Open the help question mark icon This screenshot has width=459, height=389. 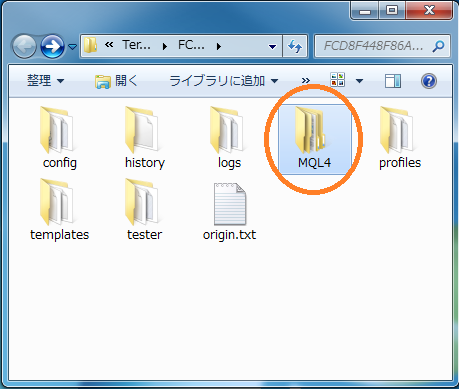(429, 81)
